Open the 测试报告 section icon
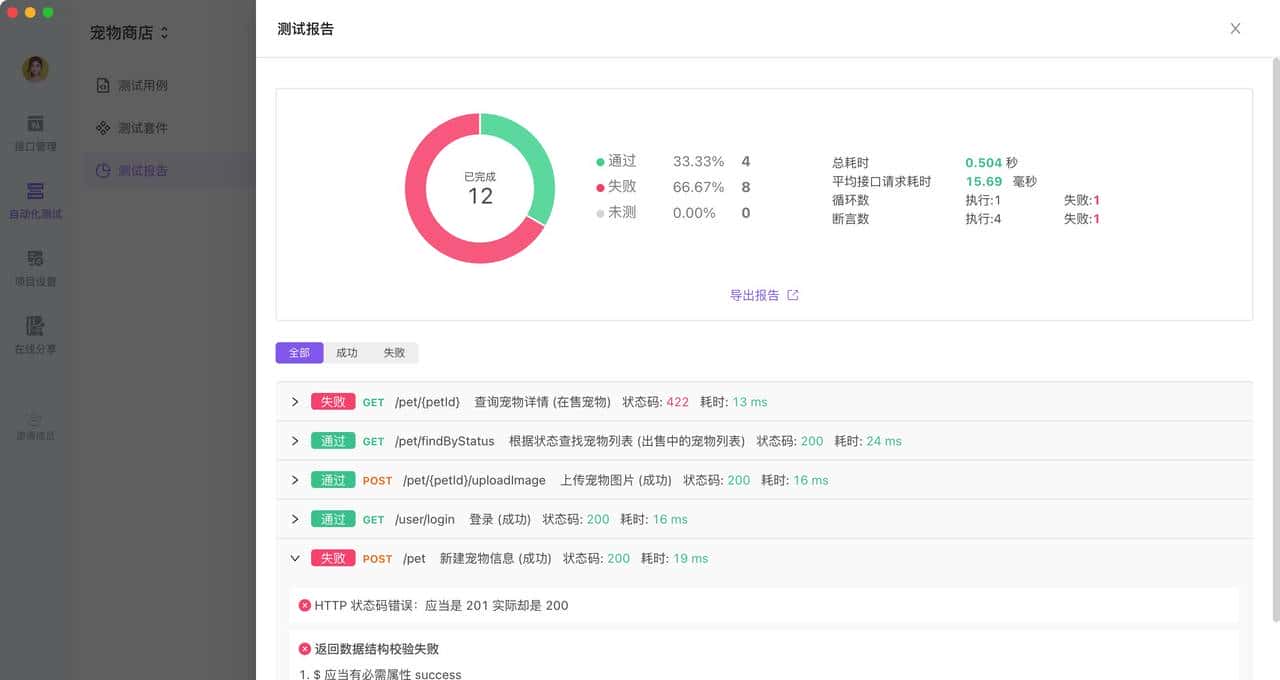1280x680 pixels. (x=139, y=170)
